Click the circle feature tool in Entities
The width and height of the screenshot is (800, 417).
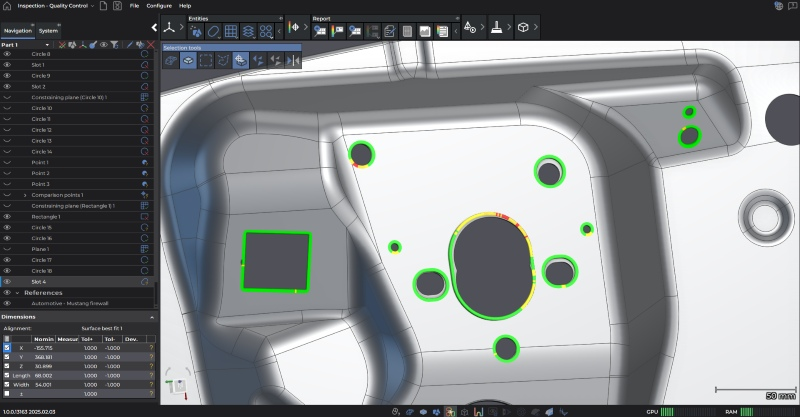click(x=213, y=30)
